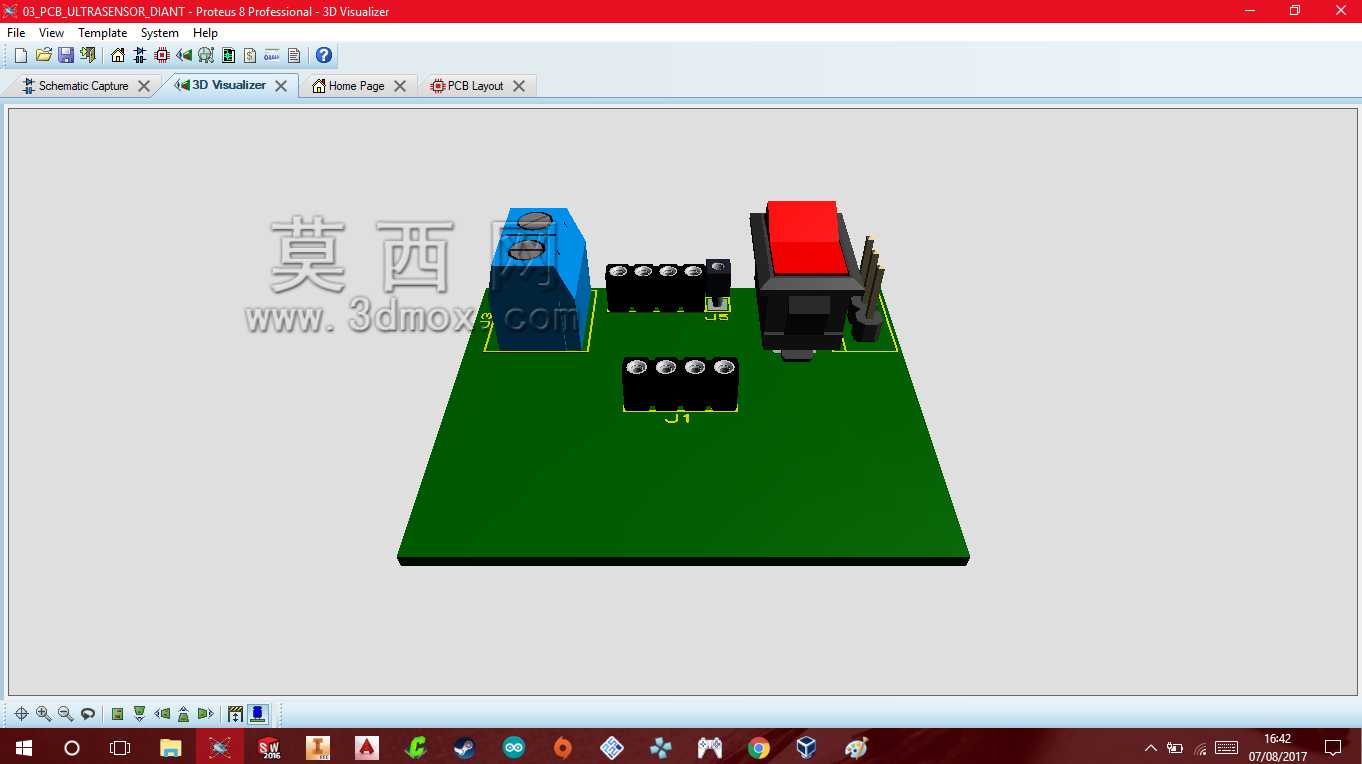The image size is (1362, 764).
Task: Select the Back View icon
Action: click(x=184, y=714)
